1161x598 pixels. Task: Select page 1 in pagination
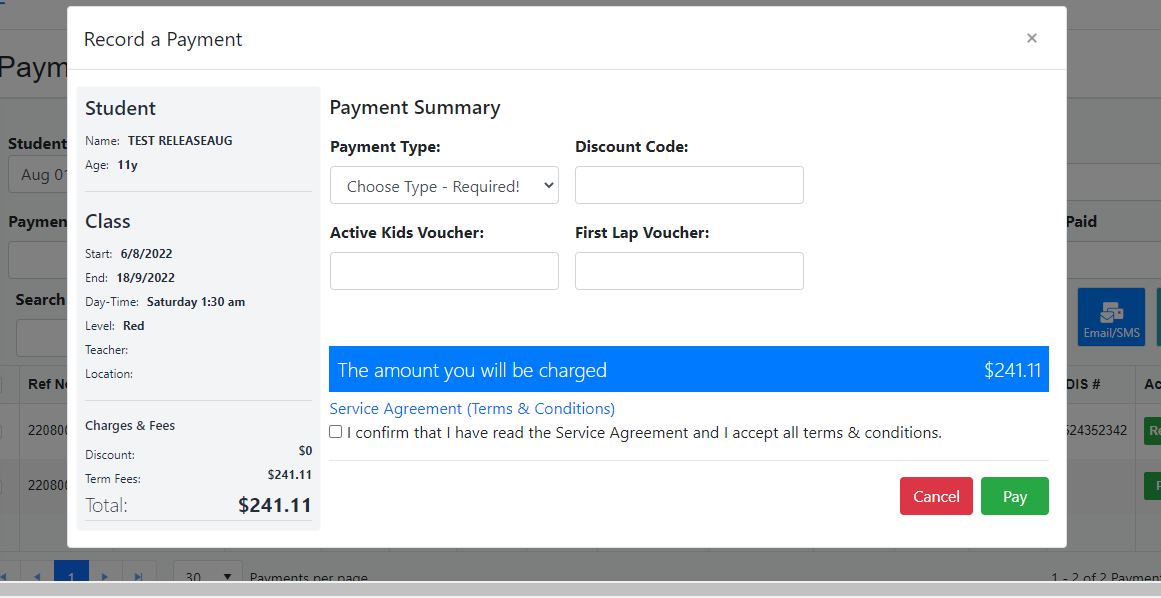[x=70, y=574]
